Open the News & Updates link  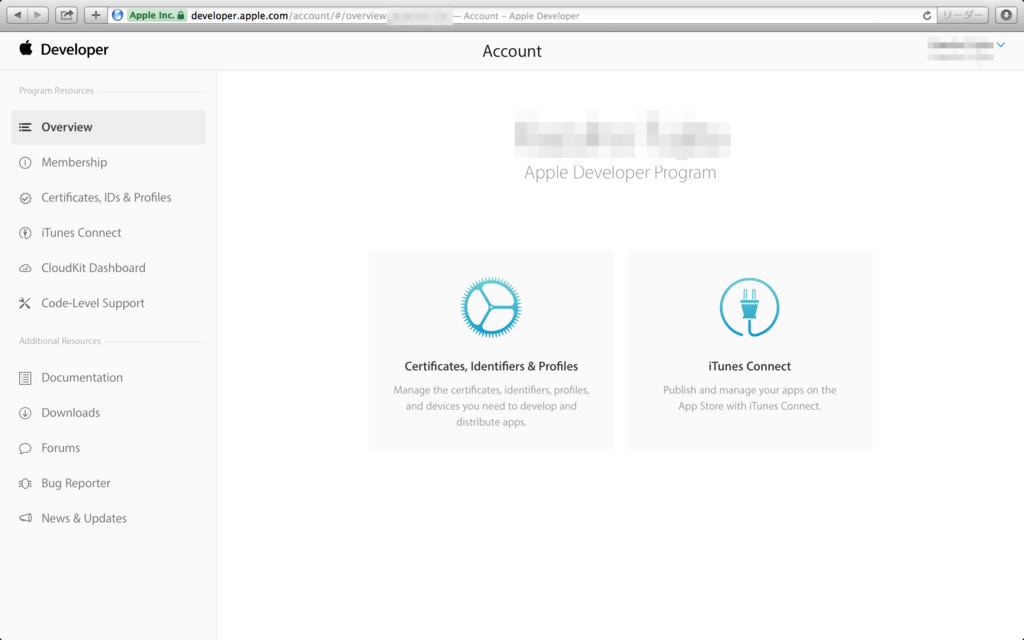point(84,519)
